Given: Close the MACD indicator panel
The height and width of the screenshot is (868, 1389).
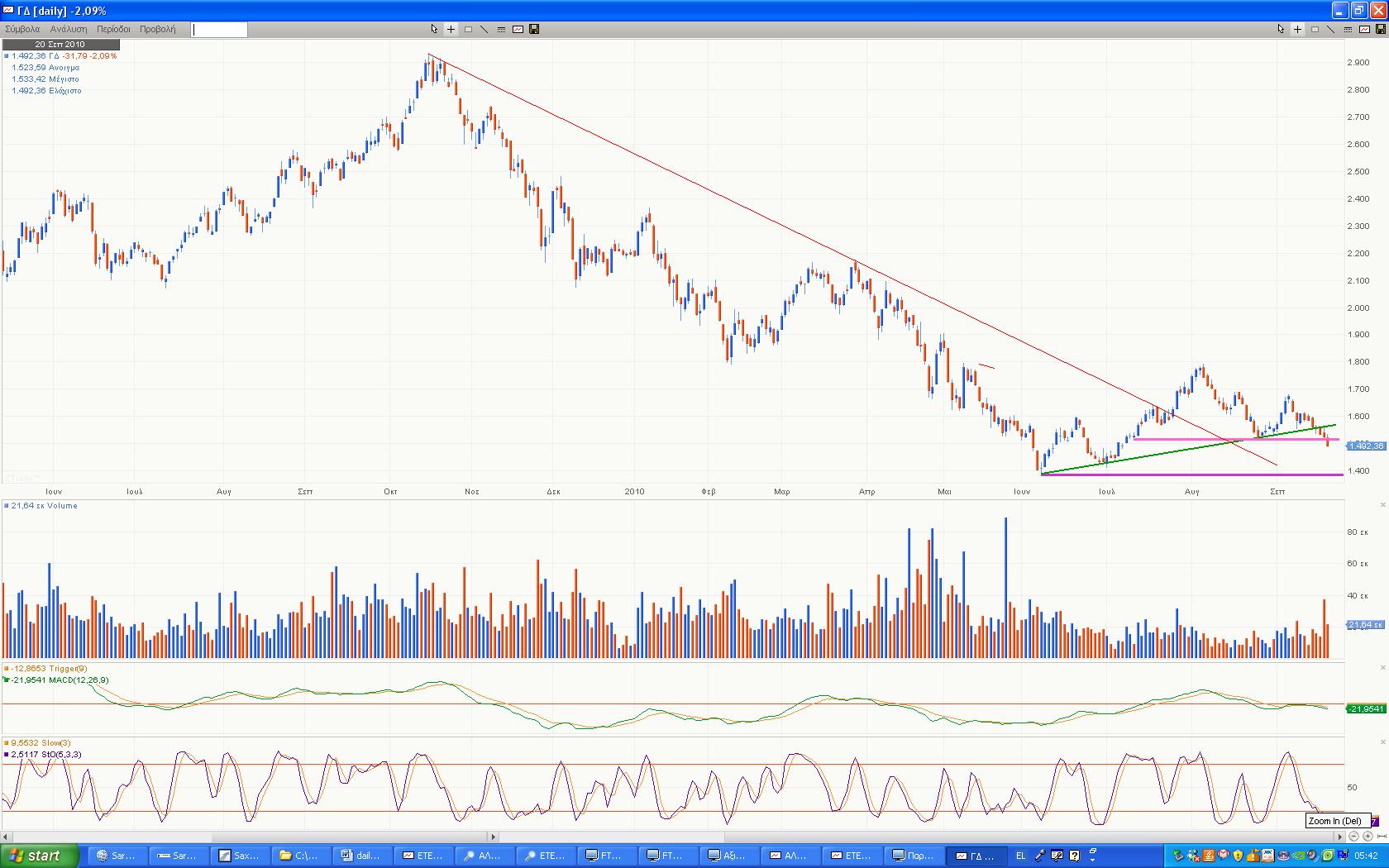Looking at the screenshot, I should click(x=1383, y=668).
